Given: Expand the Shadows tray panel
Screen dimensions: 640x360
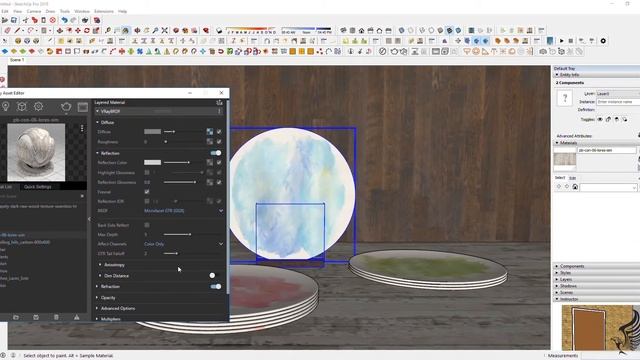Looking at the screenshot, I should pos(597,286).
